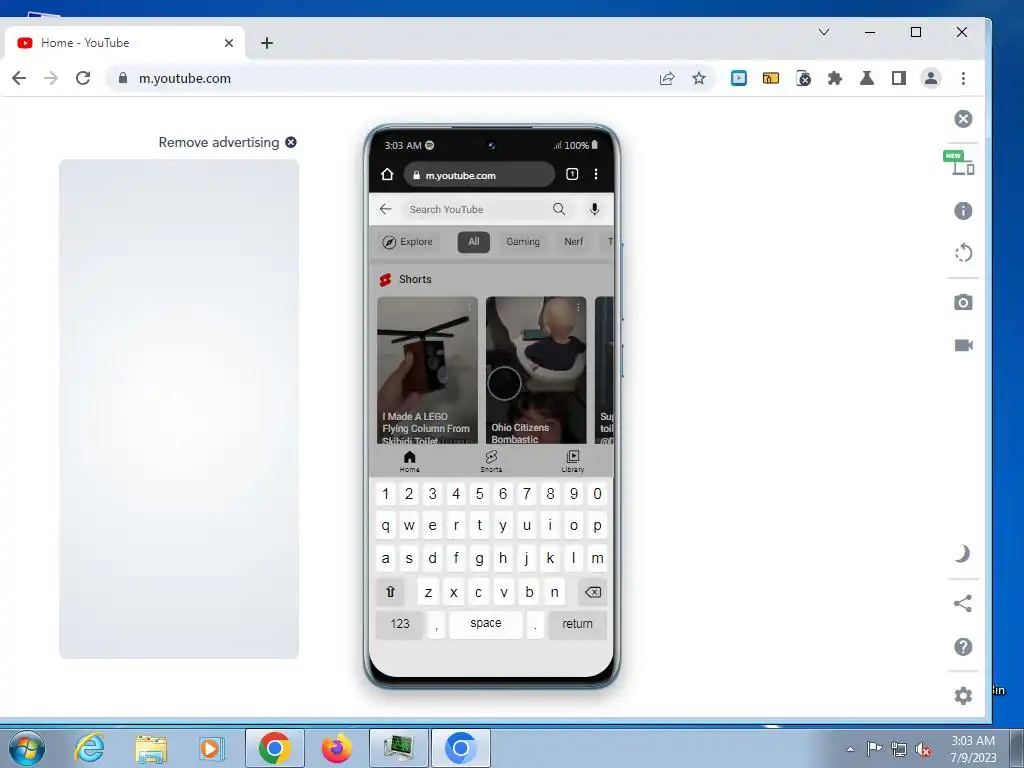
Task: Show device info icon in simulator sidebar
Action: click(963, 211)
